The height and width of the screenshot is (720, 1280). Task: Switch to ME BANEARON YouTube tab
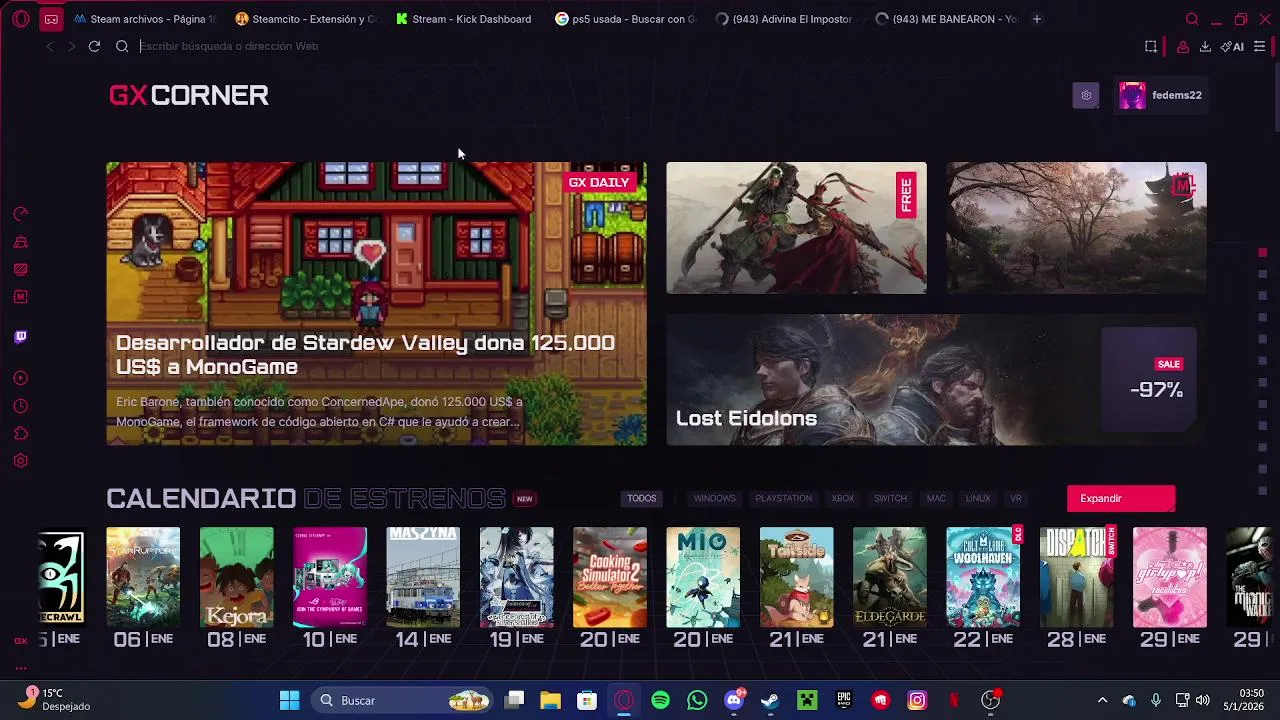(946, 19)
